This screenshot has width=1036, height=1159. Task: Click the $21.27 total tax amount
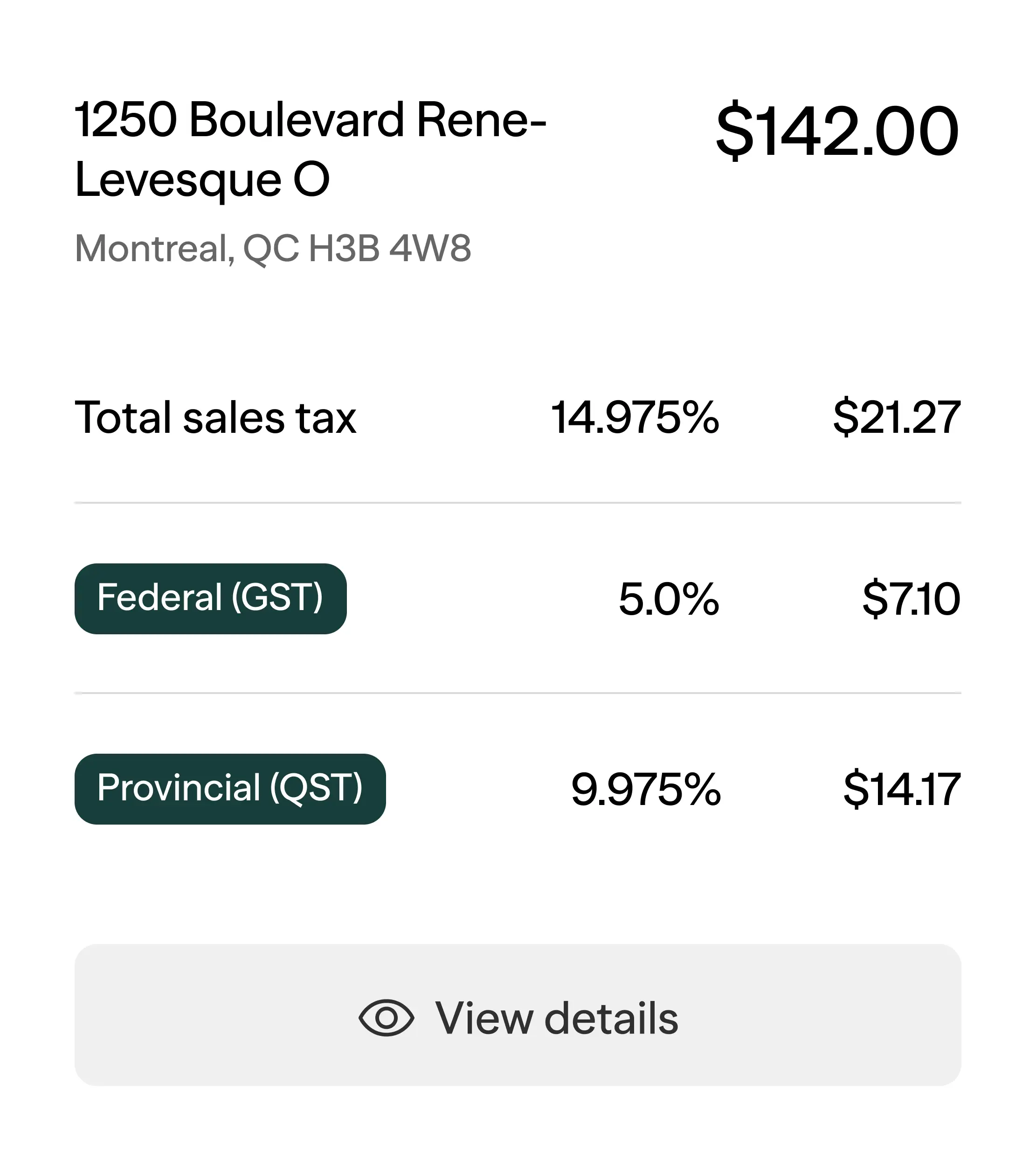(x=897, y=417)
